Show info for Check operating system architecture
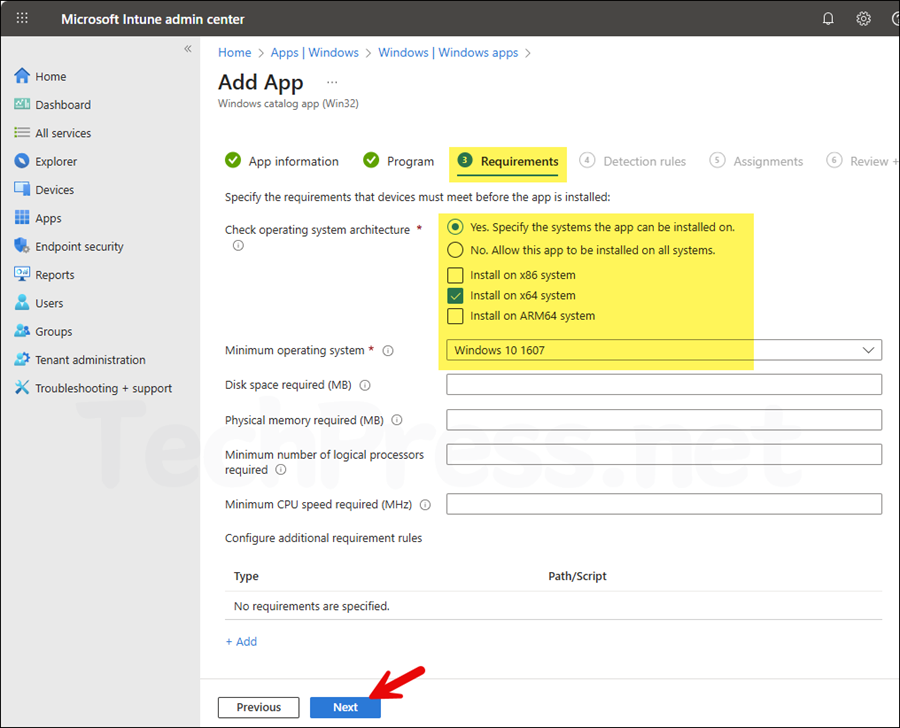This screenshot has width=900, height=728. (x=238, y=246)
